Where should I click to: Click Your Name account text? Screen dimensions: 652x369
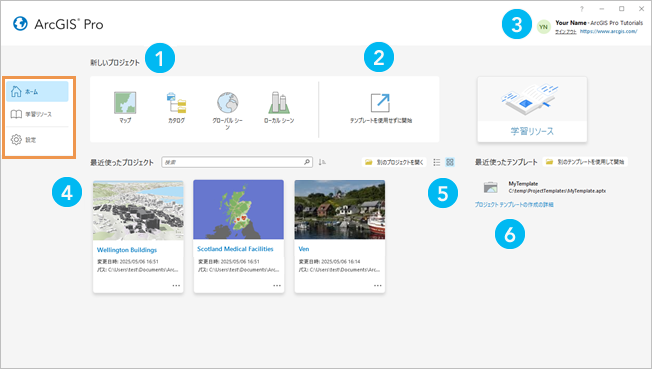coord(570,23)
